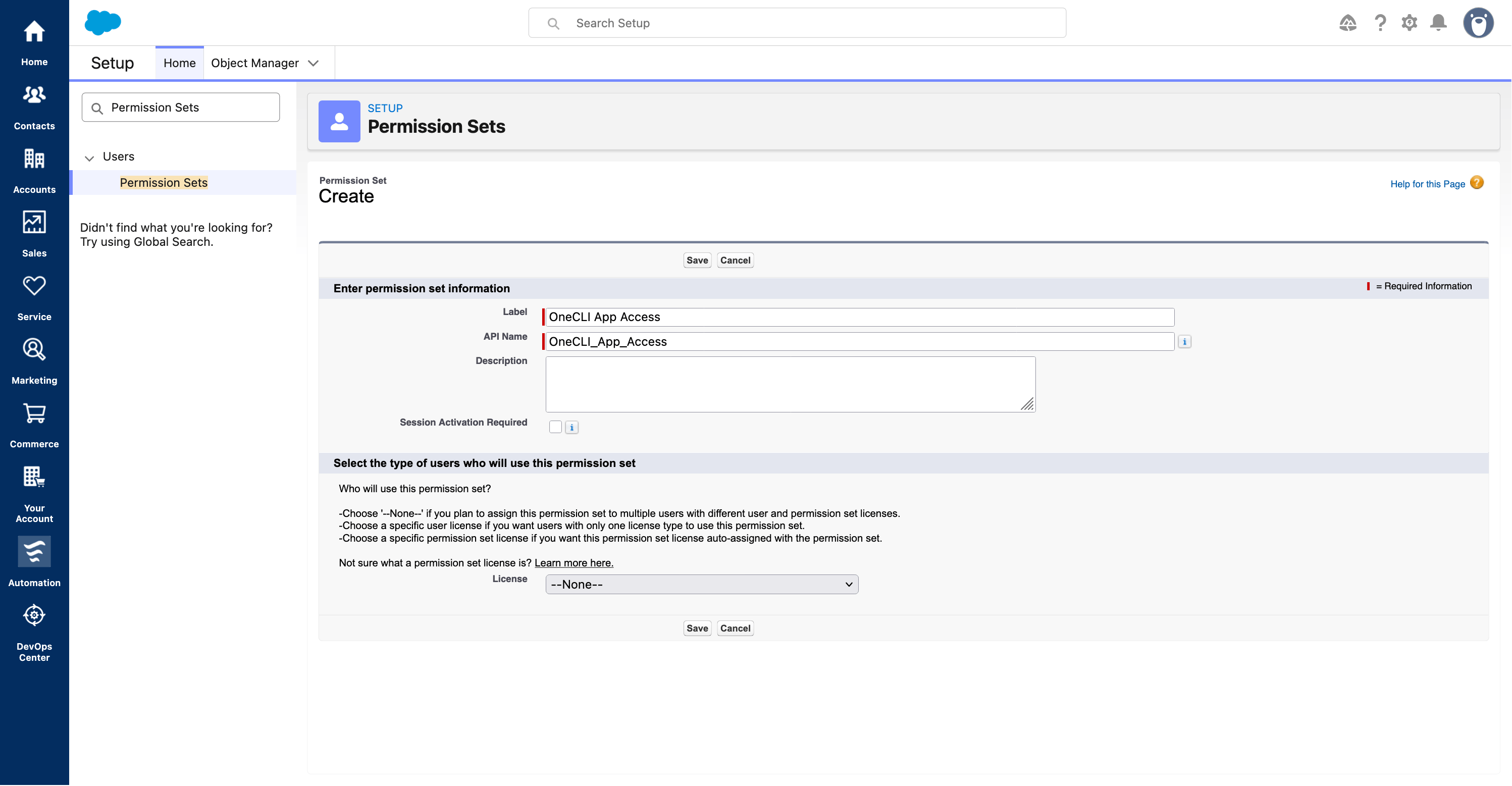Image resolution: width=1512 pixels, height=786 pixels.
Task: Click the top Cancel button
Action: (x=736, y=260)
